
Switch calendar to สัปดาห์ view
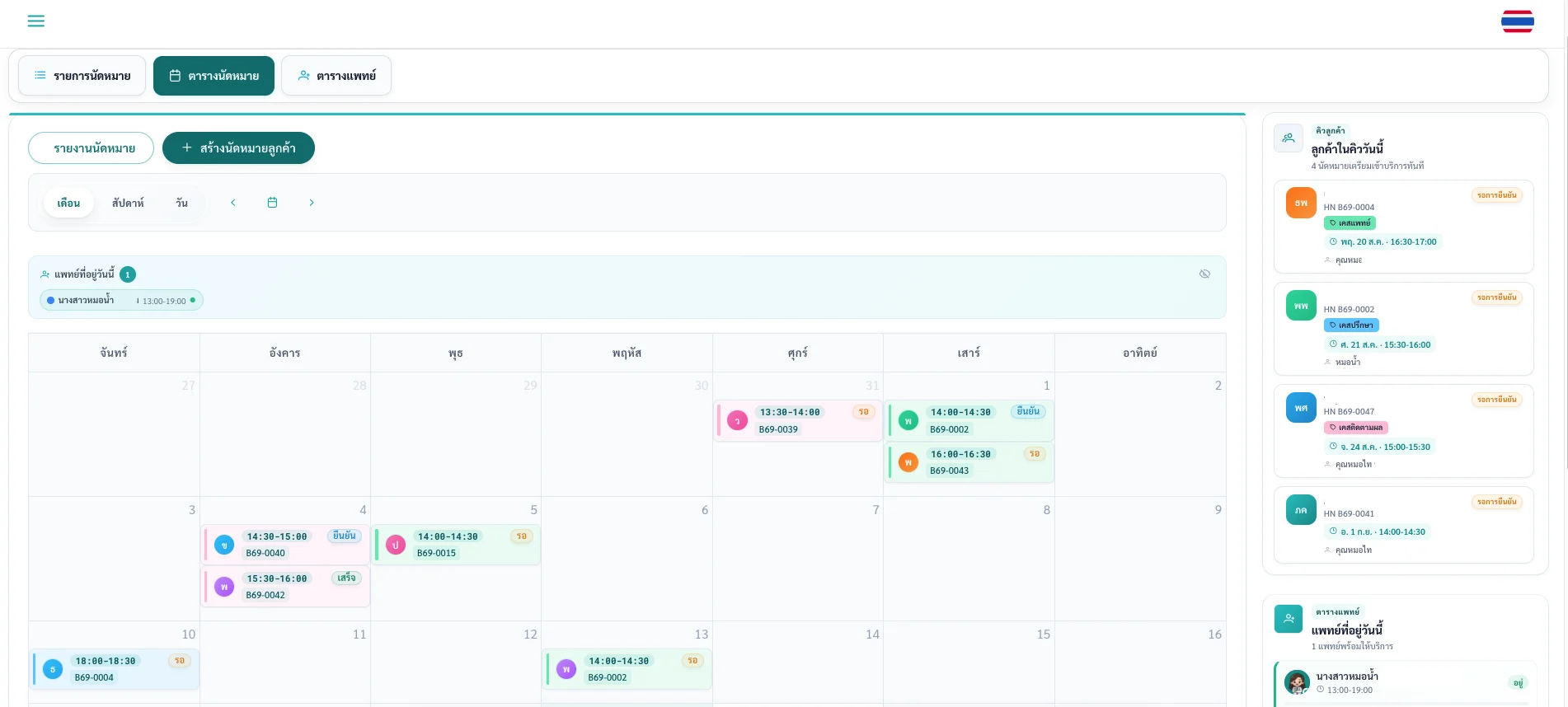click(x=128, y=203)
